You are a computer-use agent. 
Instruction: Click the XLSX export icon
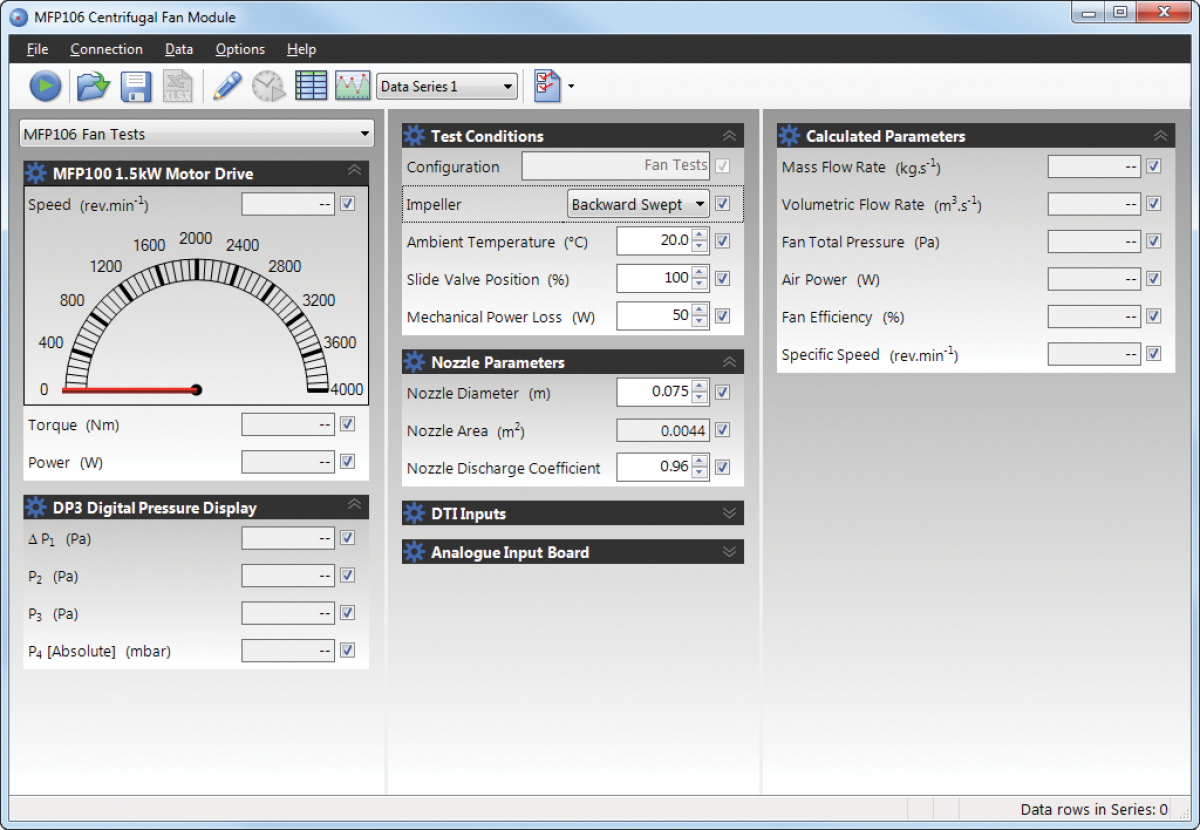tap(179, 86)
